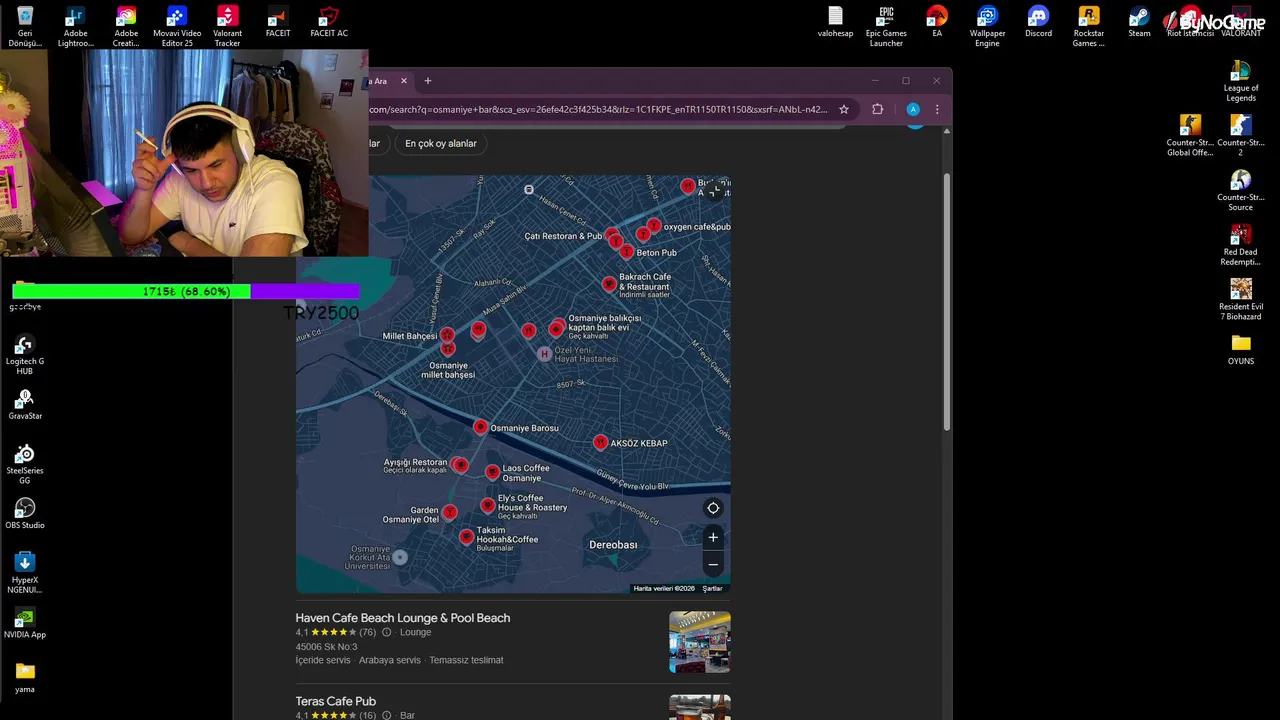Launch NVIDIA App desktop icon
This screenshot has width=1280, height=720.
pyautogui.click(x=25, y=622)
